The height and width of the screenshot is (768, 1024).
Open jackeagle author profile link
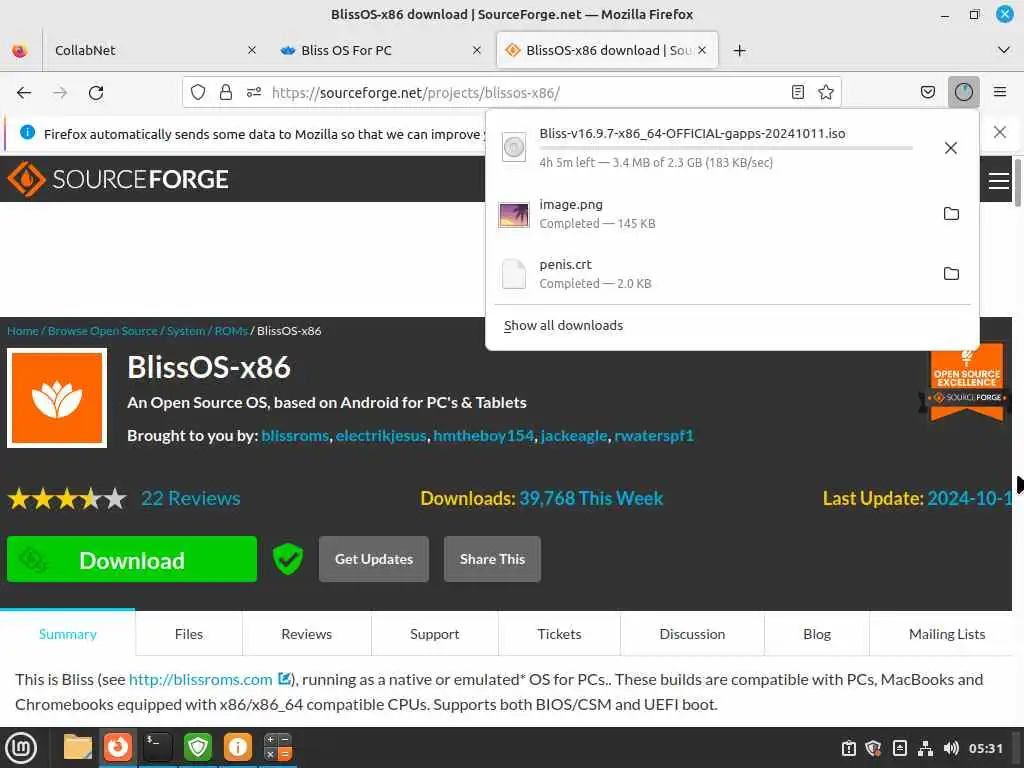(574, 436)
